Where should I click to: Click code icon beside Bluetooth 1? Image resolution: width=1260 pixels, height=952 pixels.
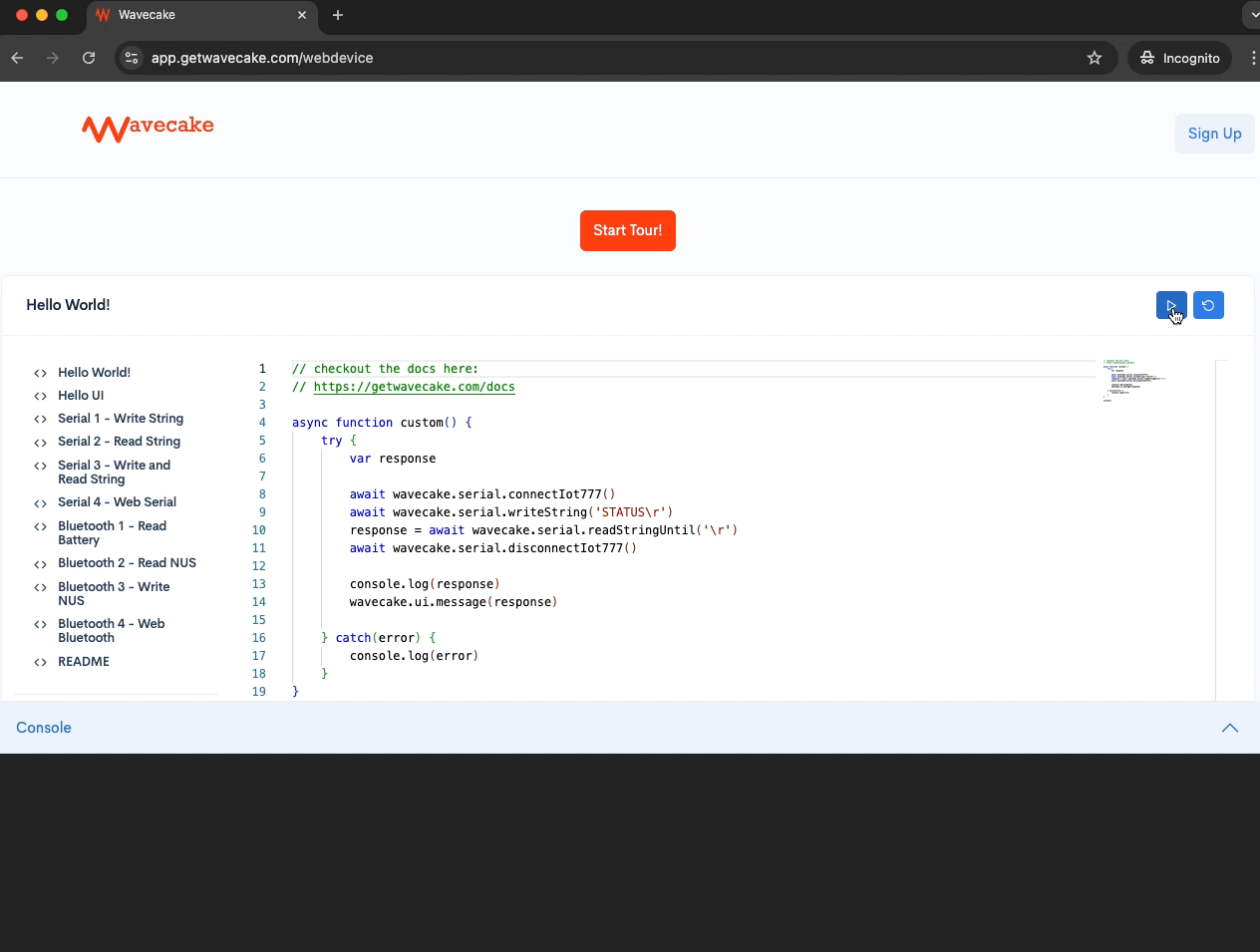40,526
